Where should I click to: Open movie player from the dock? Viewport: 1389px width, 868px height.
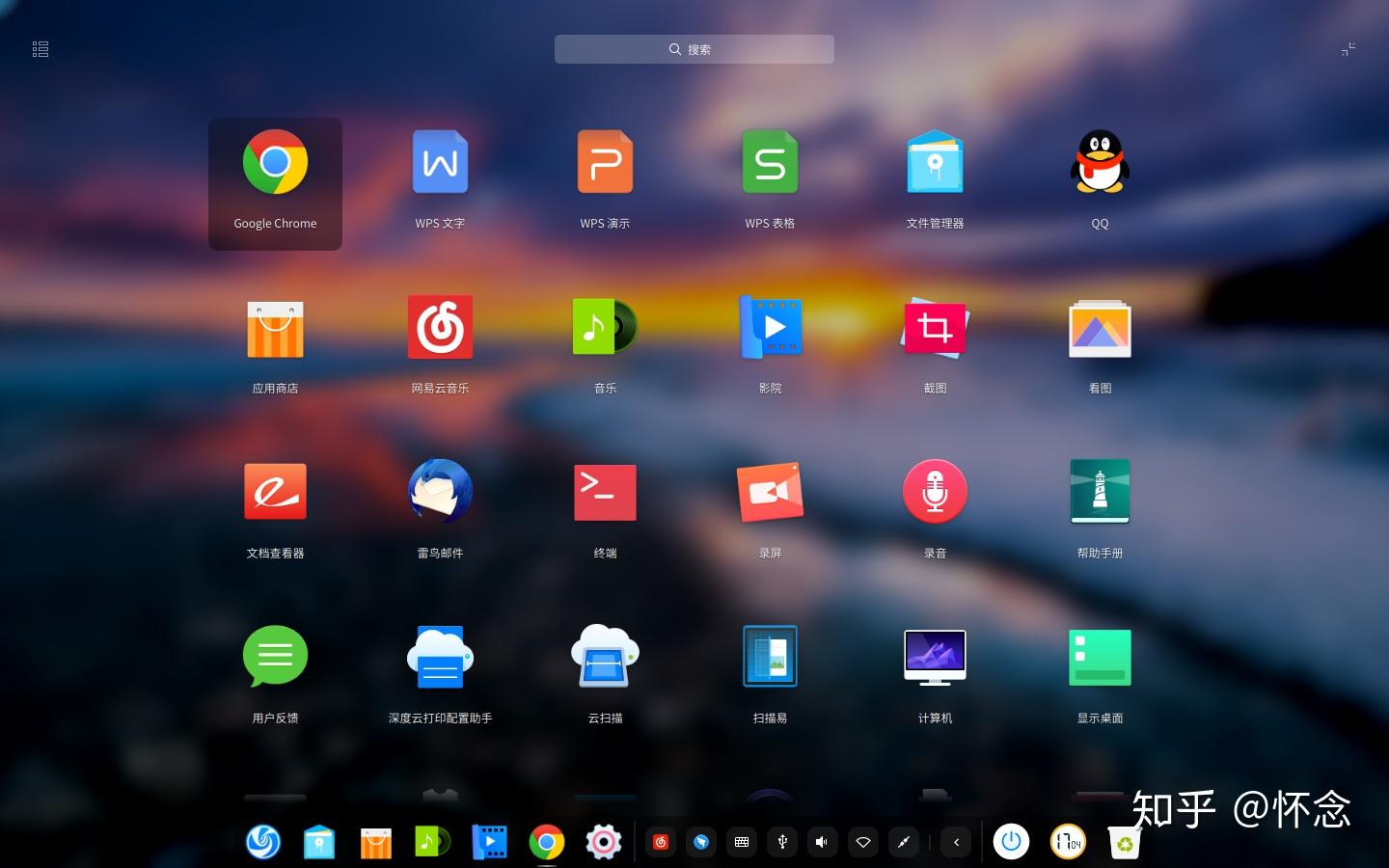[x=490, y=842]
